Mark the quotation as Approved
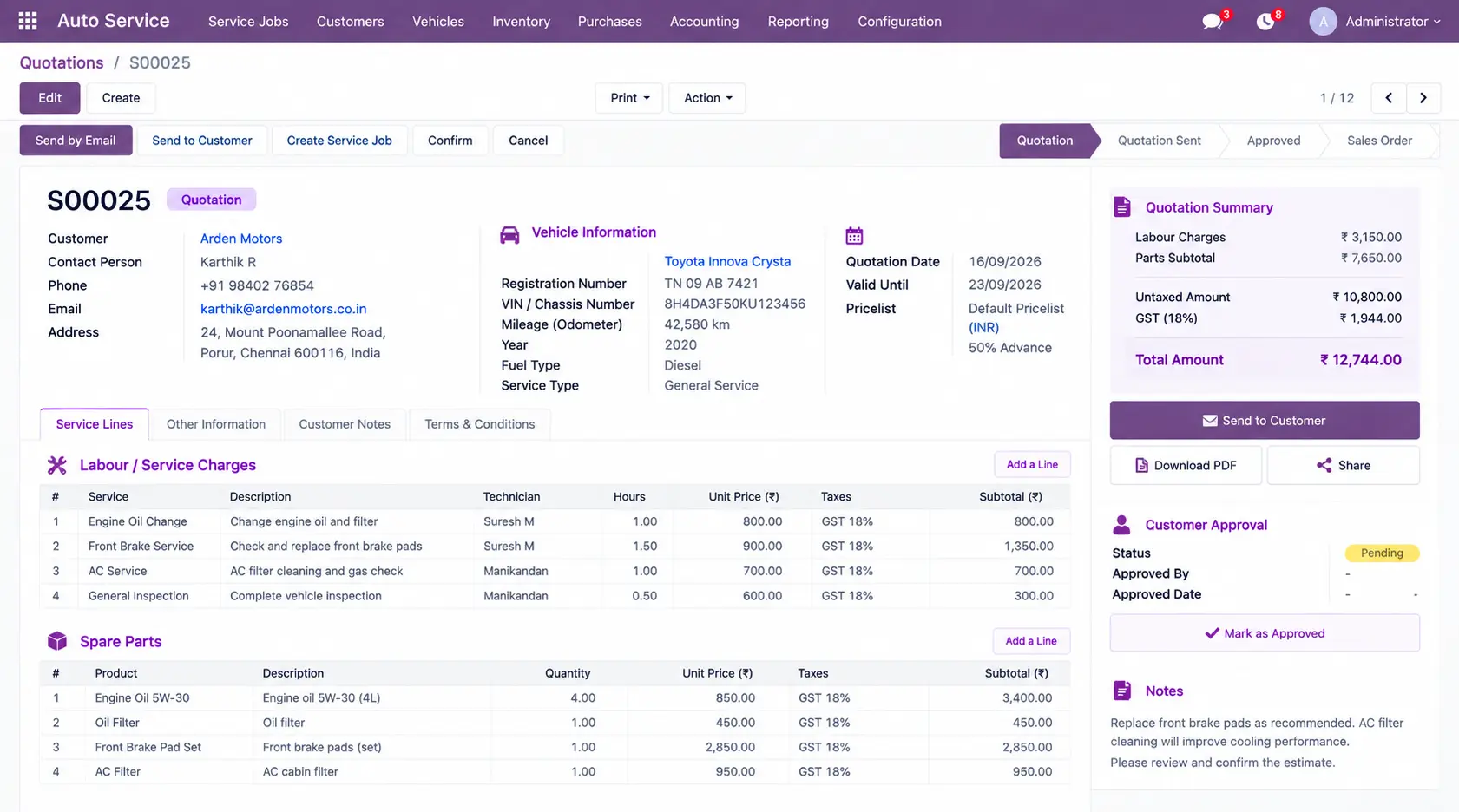 (x=1265, y=633)
